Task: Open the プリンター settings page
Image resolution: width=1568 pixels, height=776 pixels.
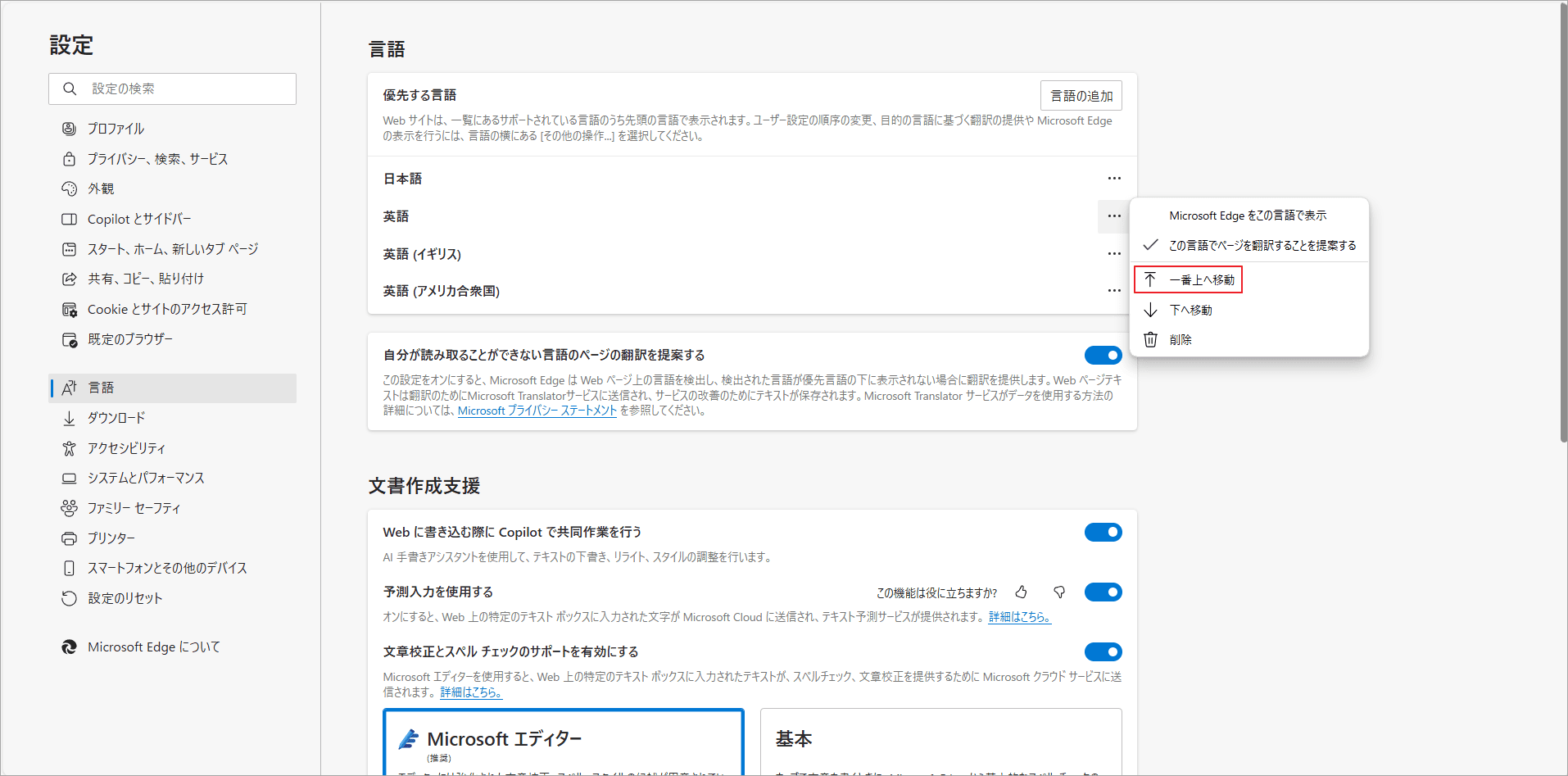Action: 173,538
